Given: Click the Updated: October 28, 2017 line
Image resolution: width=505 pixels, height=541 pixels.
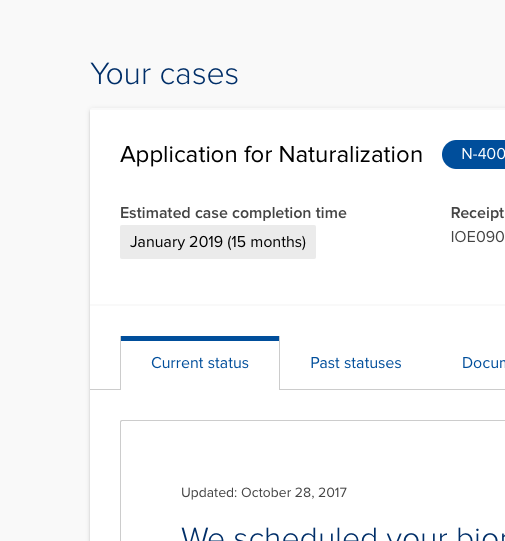Looking at the screenshot, I should 264,492.
